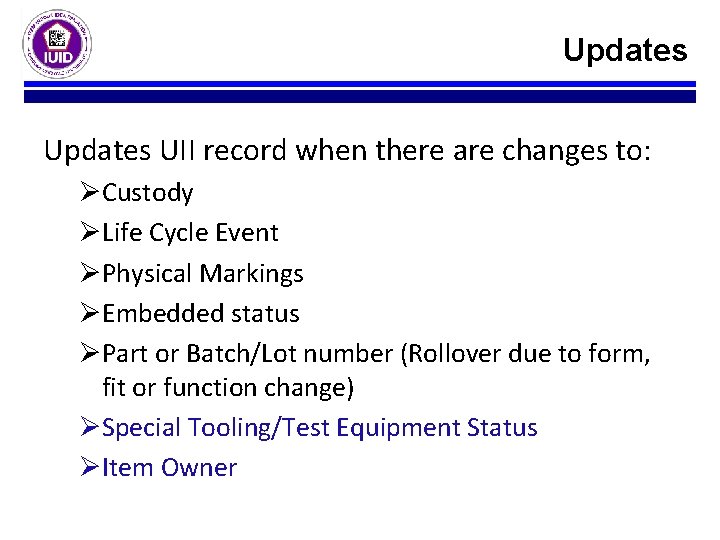720x540 pixels.
Task: Click the blue arrow bullet beside Special Tooling
Action: pos(90,427)
